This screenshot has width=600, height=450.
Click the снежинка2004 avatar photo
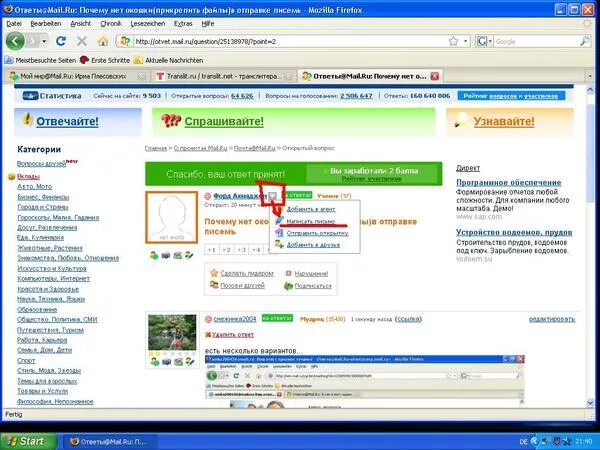point(172,333)
